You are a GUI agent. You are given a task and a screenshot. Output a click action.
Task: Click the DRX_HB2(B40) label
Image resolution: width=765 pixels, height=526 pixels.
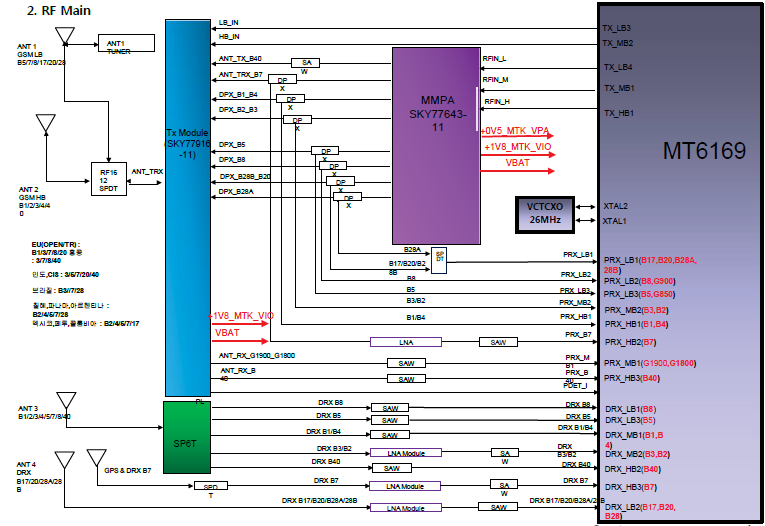click(x=633, y=469)
